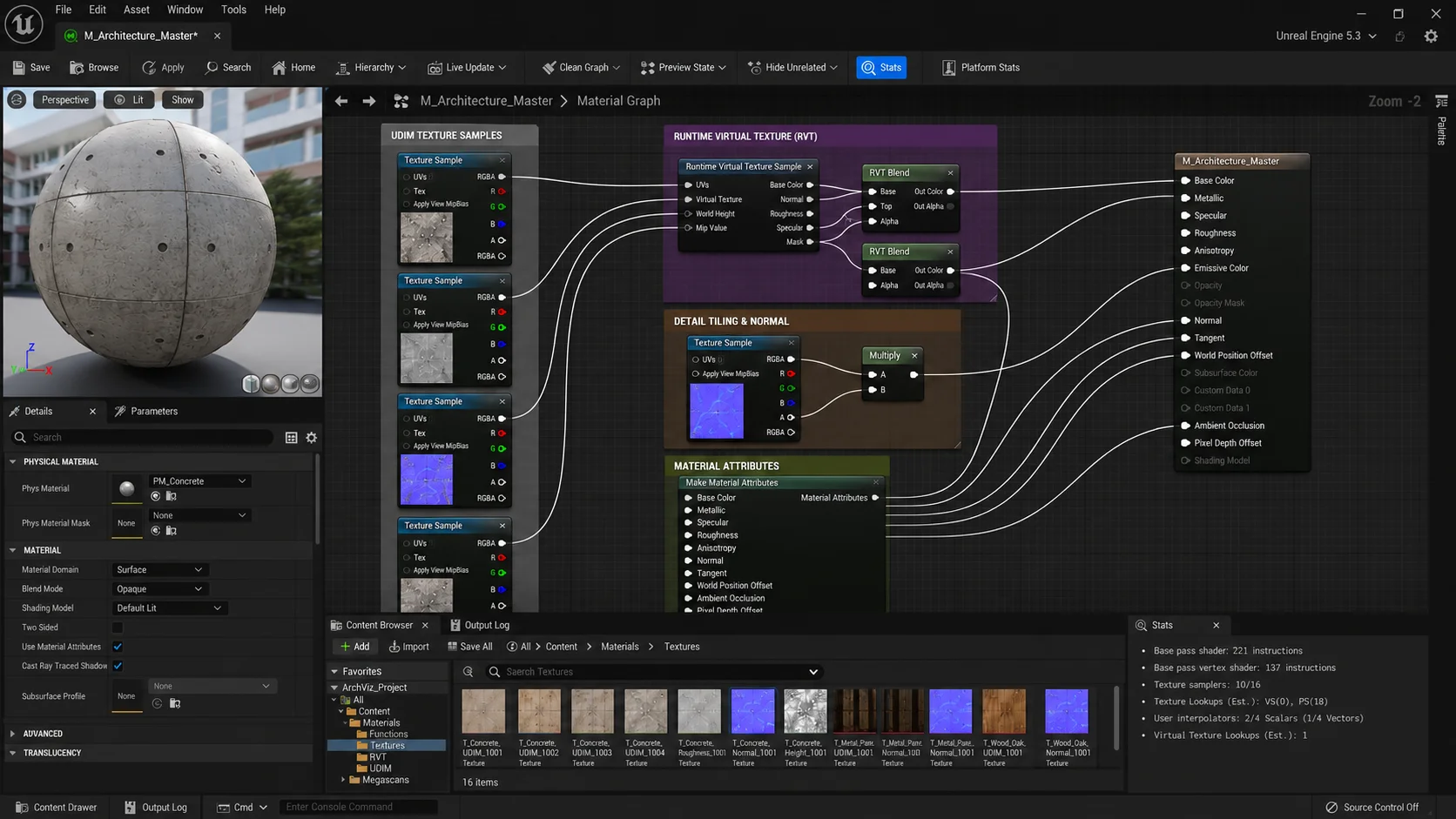The height and width of the screenshot is (819, 1456).
Task: Open the File menu
Action: click(x=64, y=10)
